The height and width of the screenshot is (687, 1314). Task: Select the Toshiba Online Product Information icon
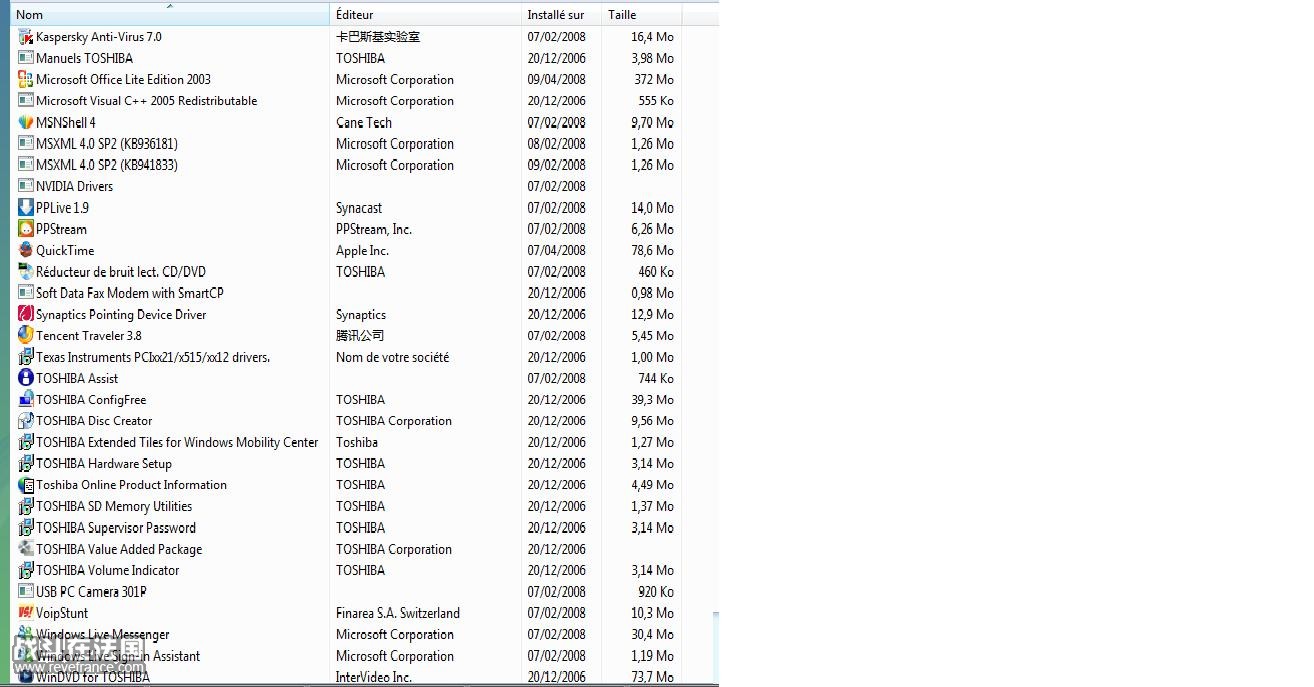(x=26, y=485)
